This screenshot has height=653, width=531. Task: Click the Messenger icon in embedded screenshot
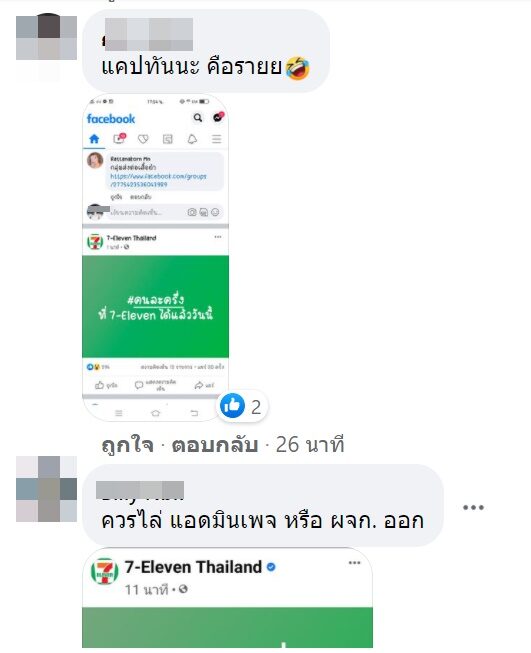pyautogui.click(x=218, y=118)
